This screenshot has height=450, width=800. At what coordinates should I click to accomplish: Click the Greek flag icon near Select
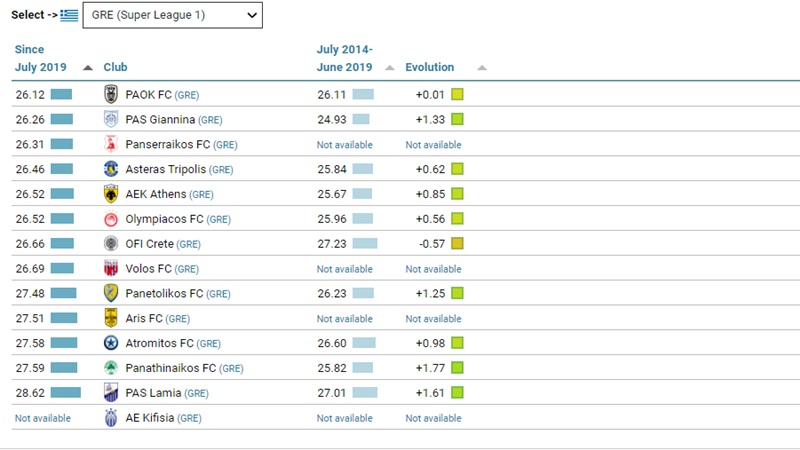(69, 15)
